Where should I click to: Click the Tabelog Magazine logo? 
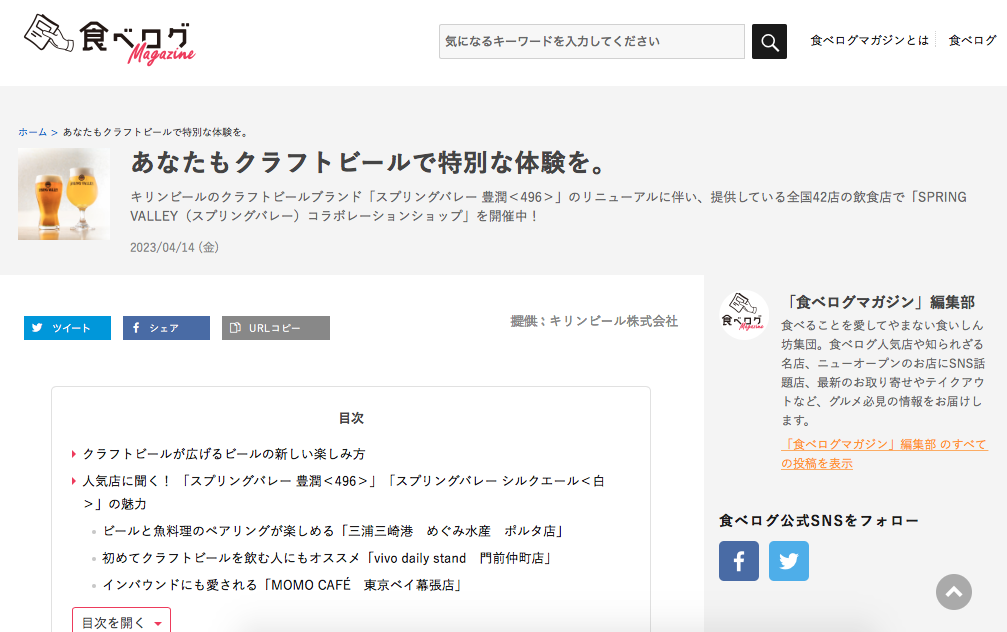109,41
